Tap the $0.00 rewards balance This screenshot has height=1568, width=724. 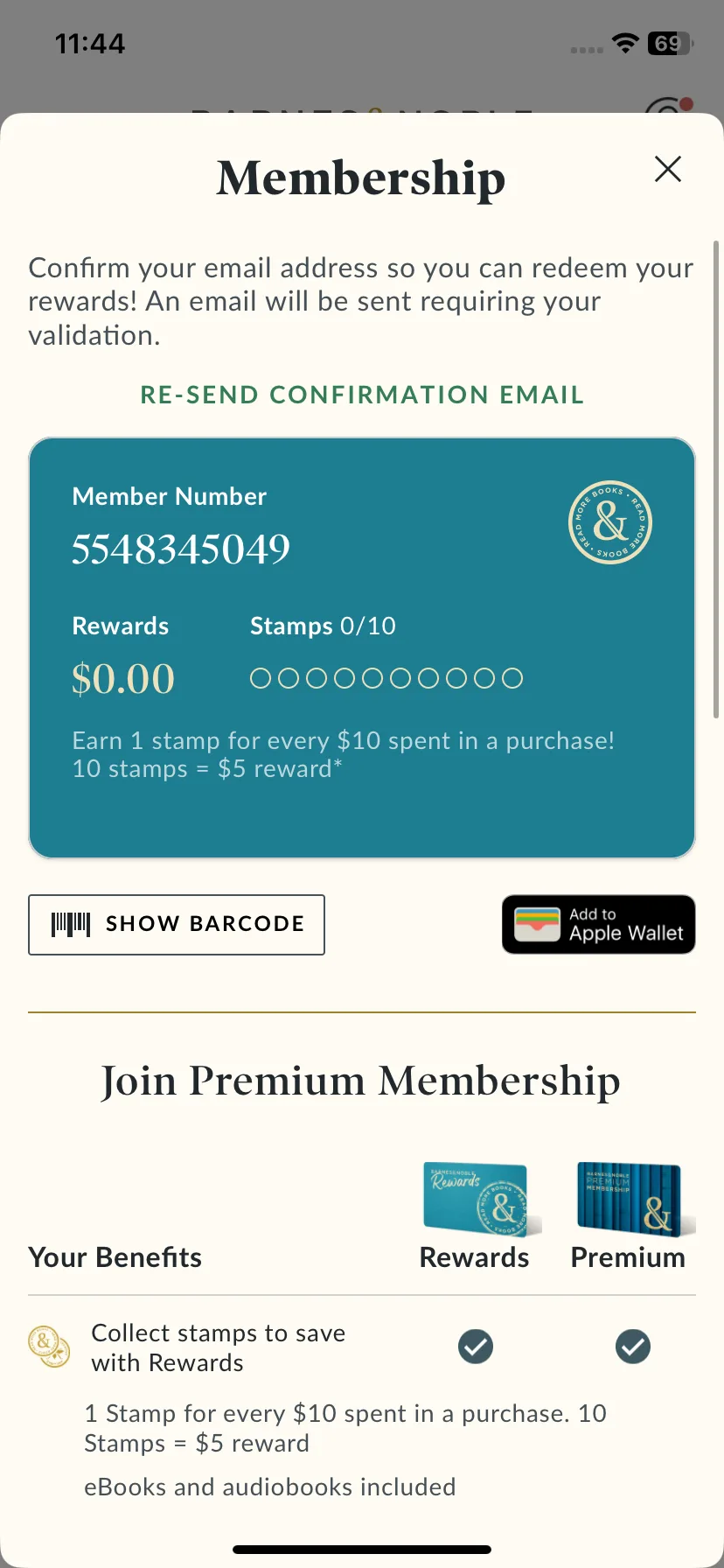point(123,678)
